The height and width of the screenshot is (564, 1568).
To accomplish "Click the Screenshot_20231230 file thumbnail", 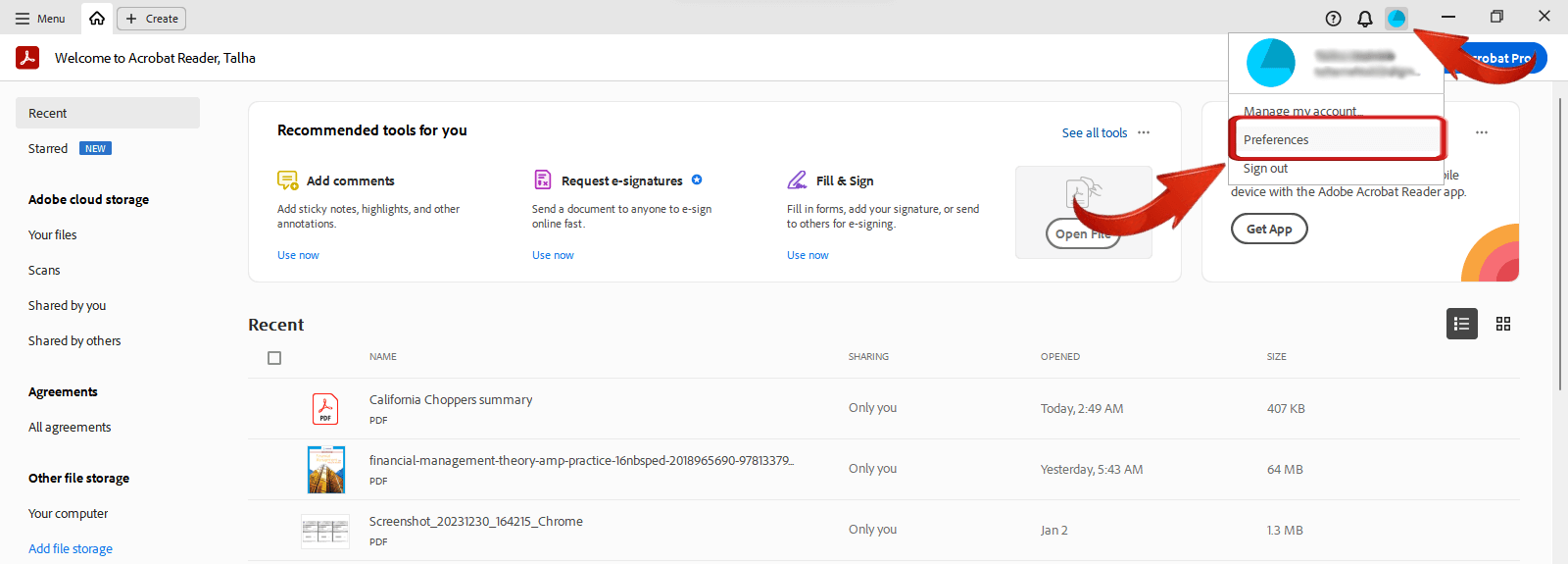I will [x=325, y=531].
